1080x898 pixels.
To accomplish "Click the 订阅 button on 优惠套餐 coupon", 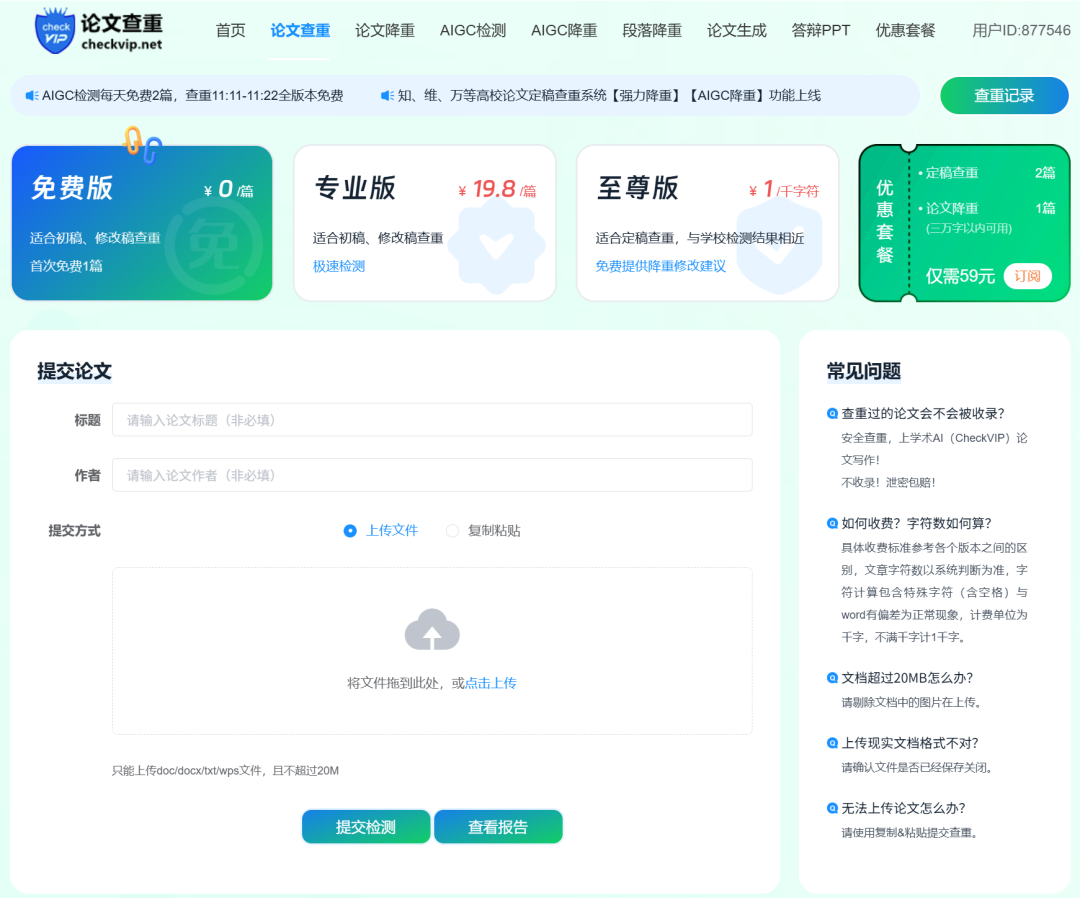I will point(1027,276).
